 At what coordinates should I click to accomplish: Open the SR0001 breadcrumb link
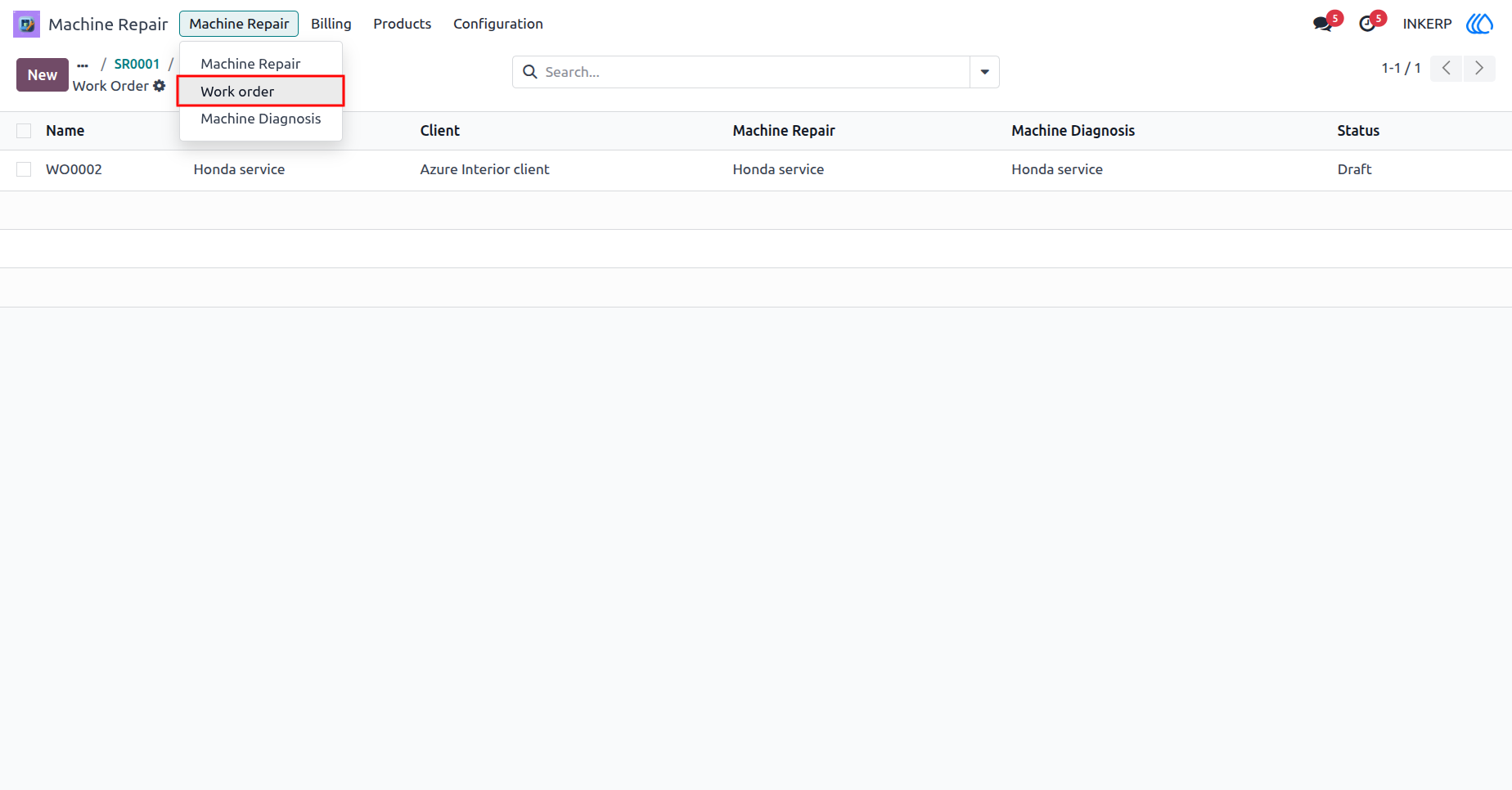point(137,64)
